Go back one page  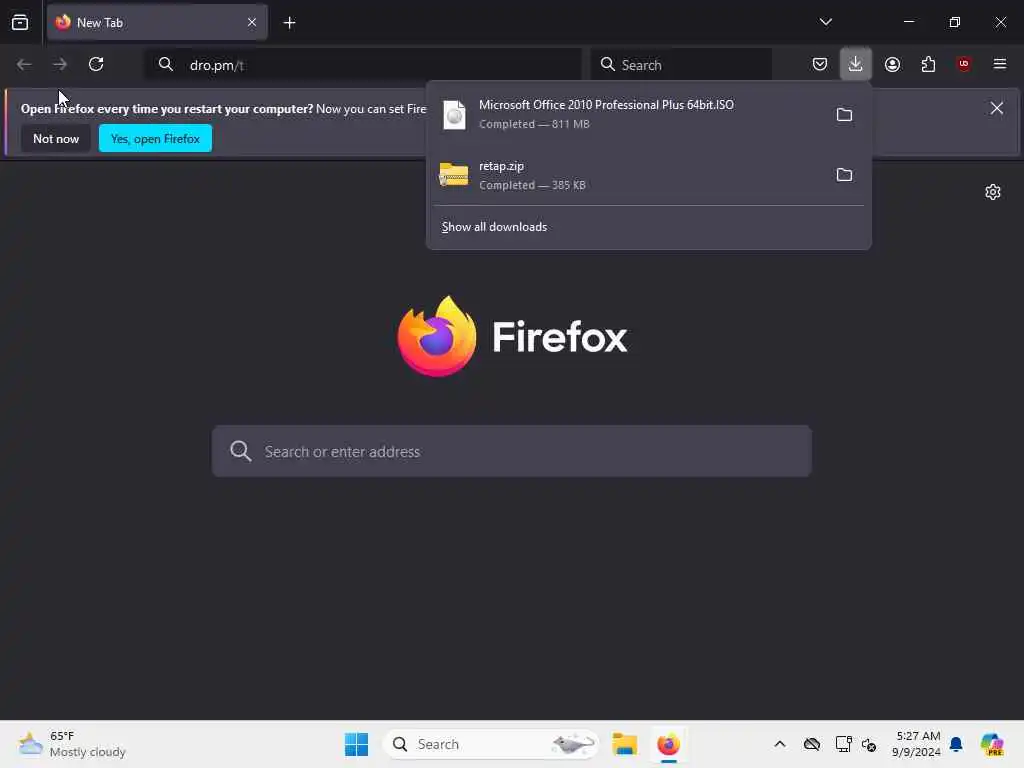pos(24,64)
